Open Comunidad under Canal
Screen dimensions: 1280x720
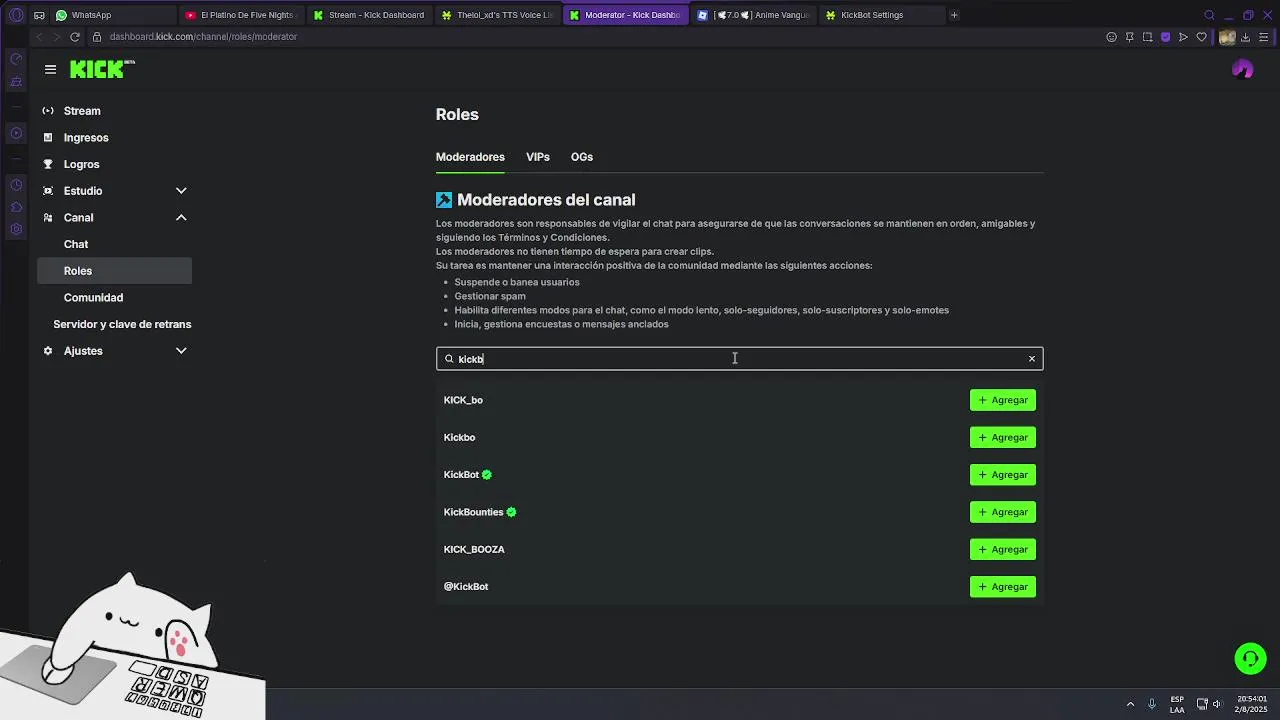[114, 298]
